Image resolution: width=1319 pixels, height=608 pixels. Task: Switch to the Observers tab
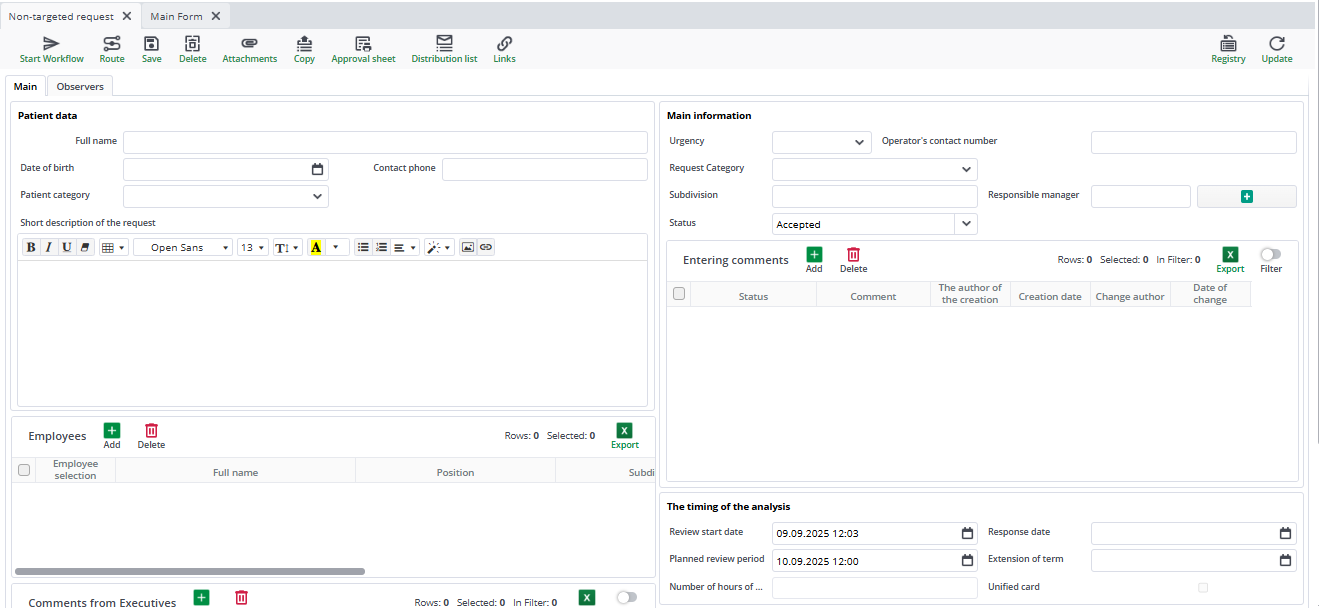(80, 87)
